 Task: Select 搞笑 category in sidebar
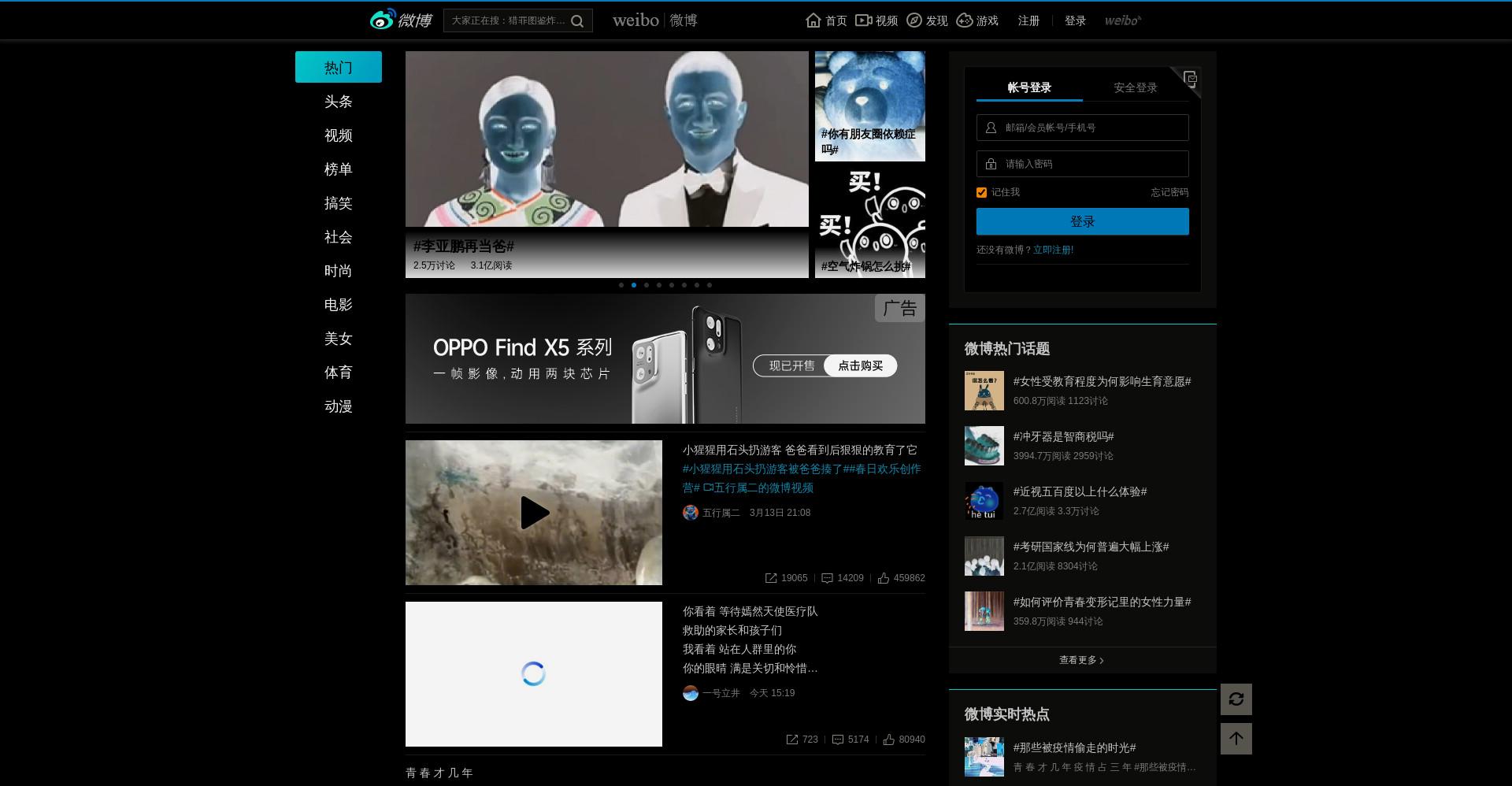[339, 203]
